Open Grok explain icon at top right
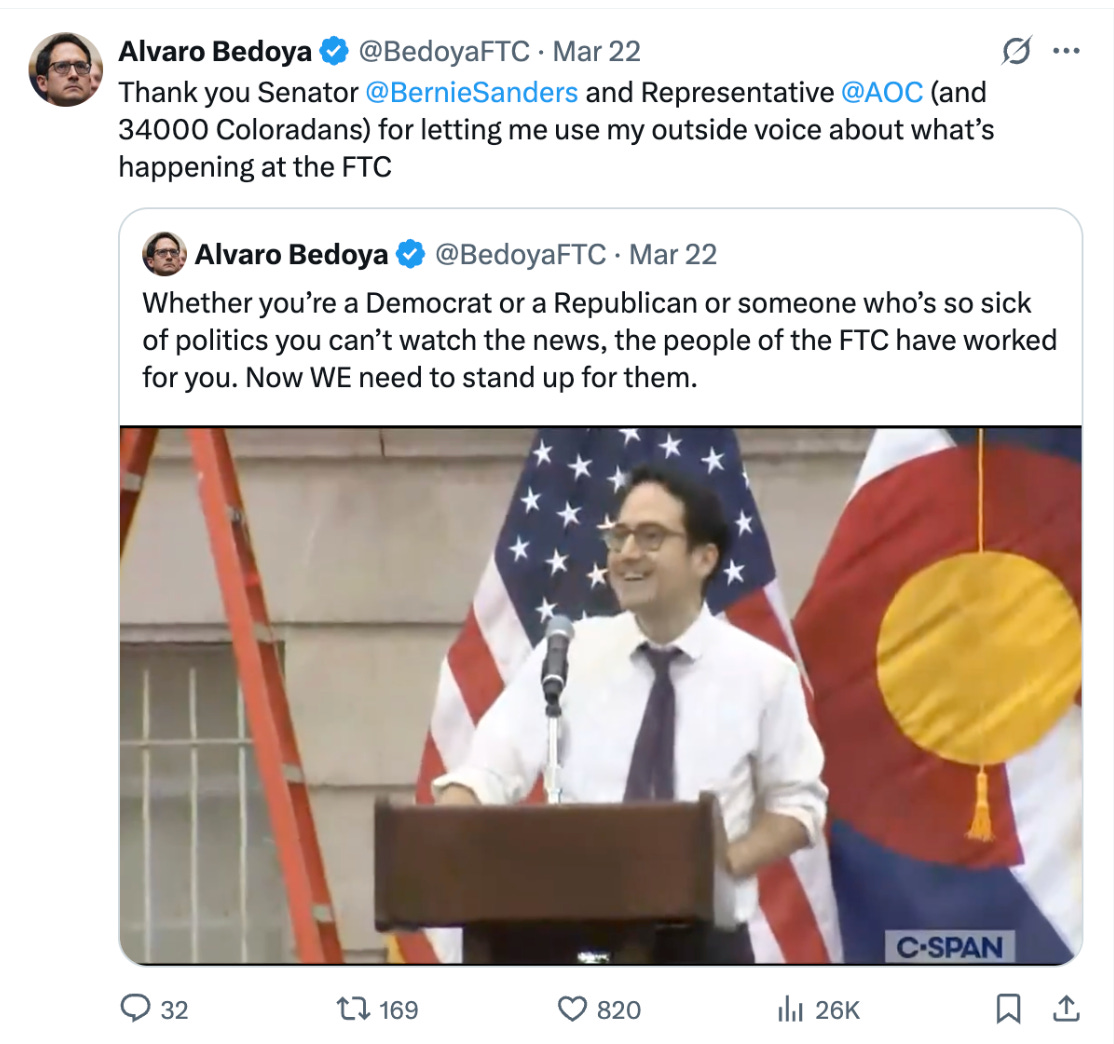Viewport: 1114px width, 1044px height. (x=1017, y=50)
